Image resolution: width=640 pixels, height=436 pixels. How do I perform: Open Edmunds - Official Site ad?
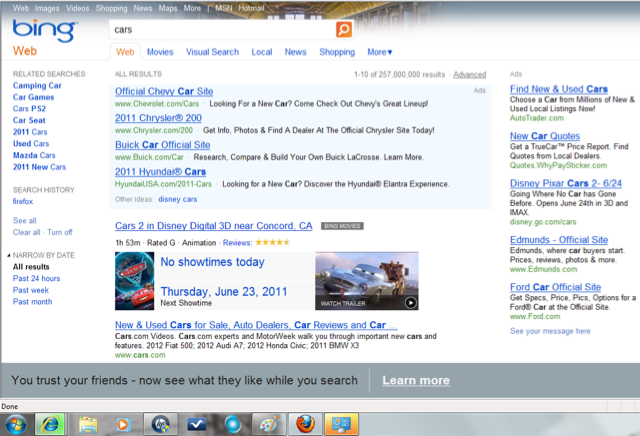(x=559, y=240)
